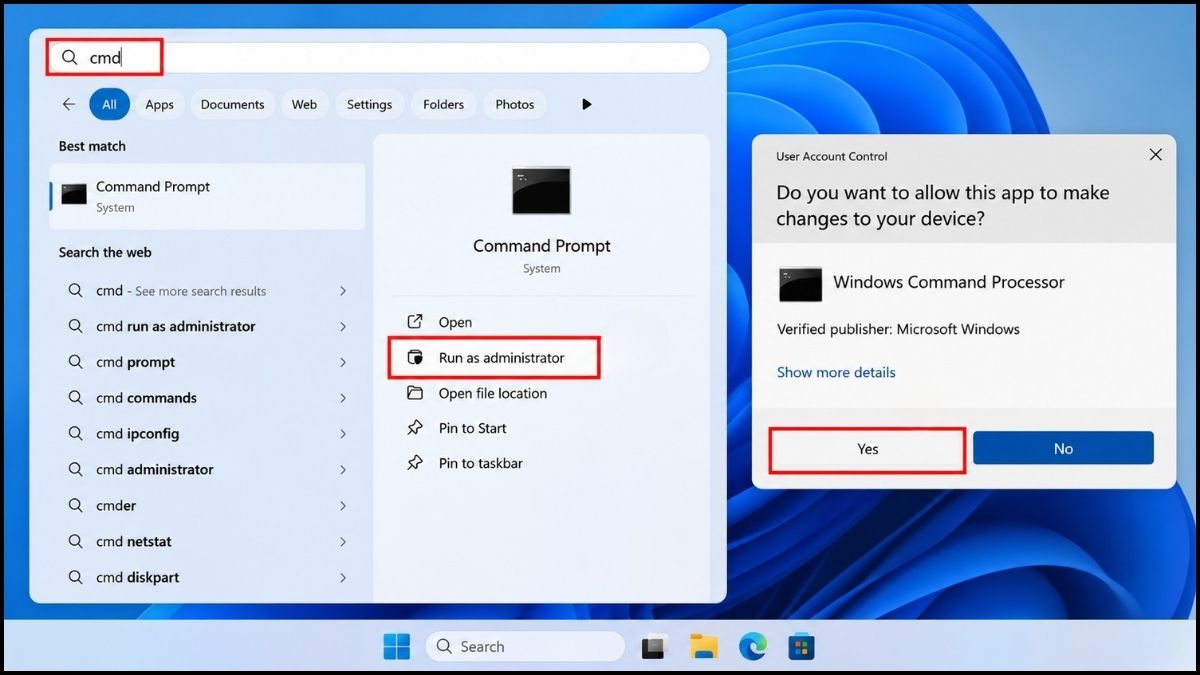Switch to the Documents filter tab

pyautogui.click(x=233, y=104)
